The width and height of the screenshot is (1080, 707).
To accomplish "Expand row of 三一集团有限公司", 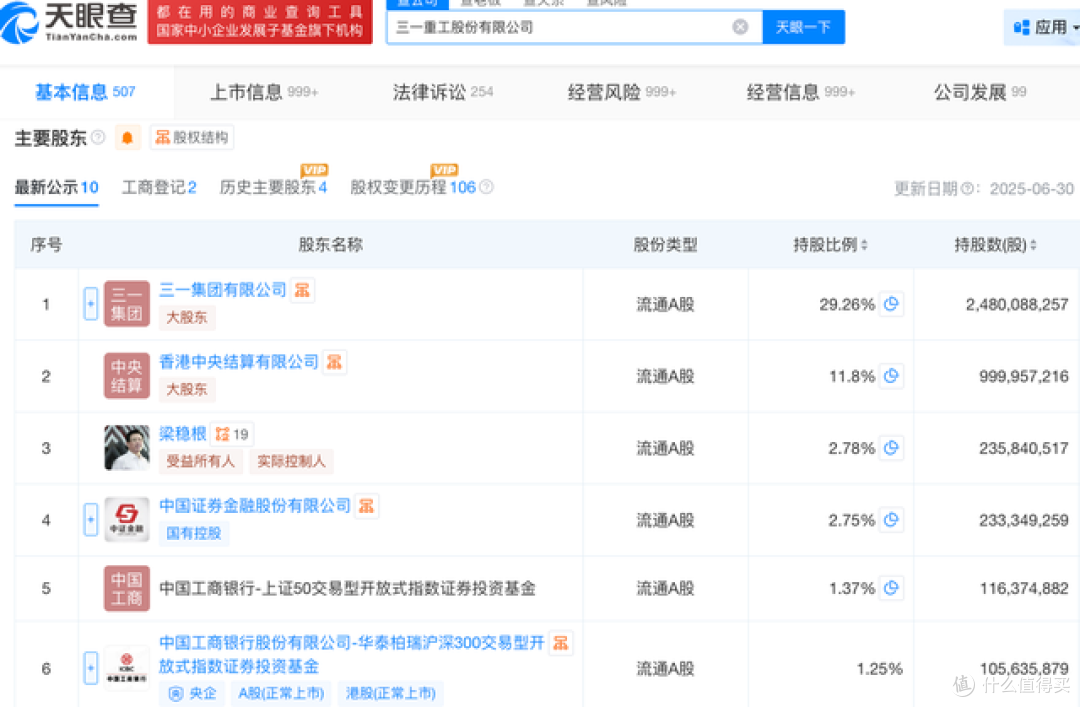I will point(91,304).
